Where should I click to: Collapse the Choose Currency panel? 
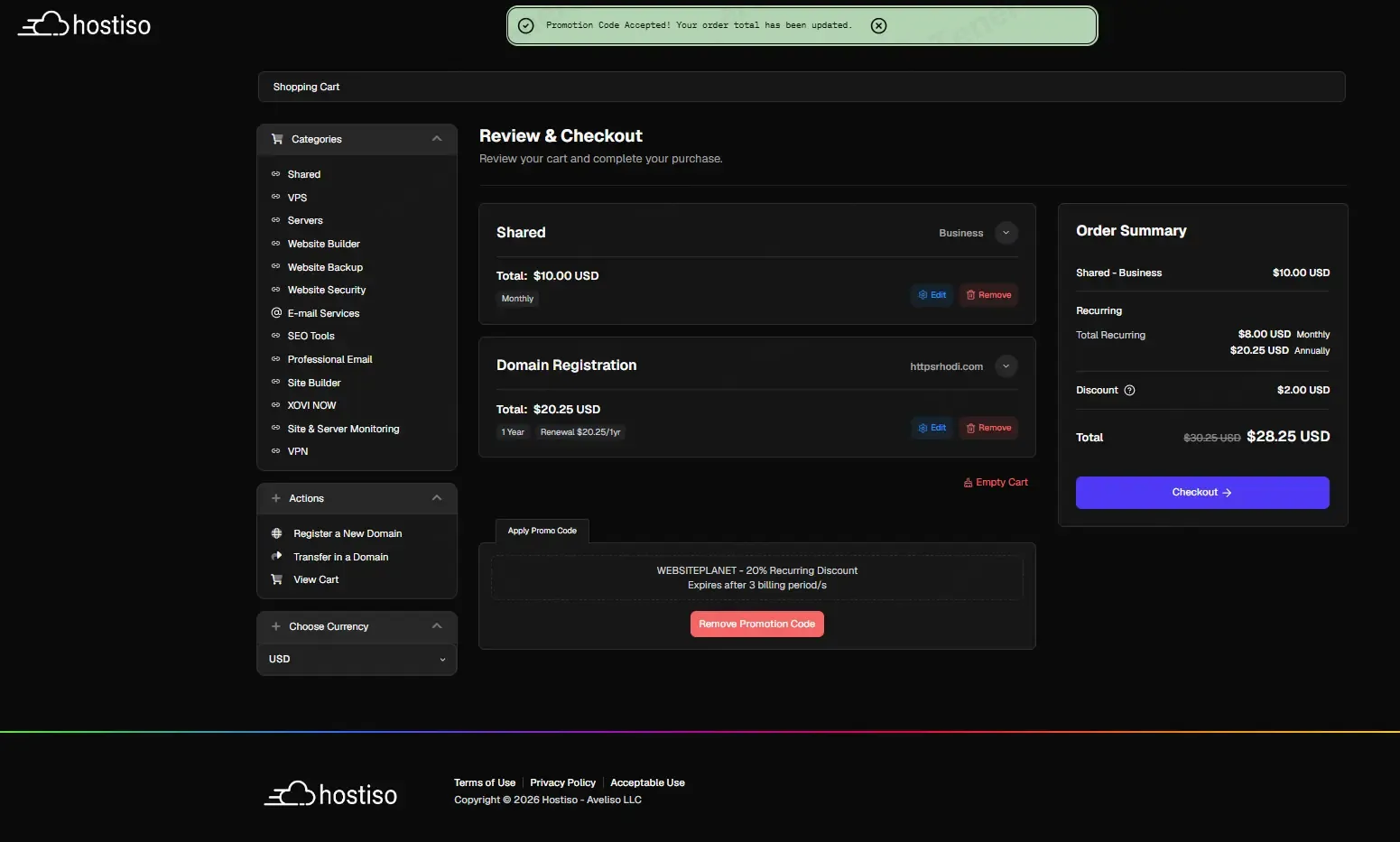click(x=437, y=626)
